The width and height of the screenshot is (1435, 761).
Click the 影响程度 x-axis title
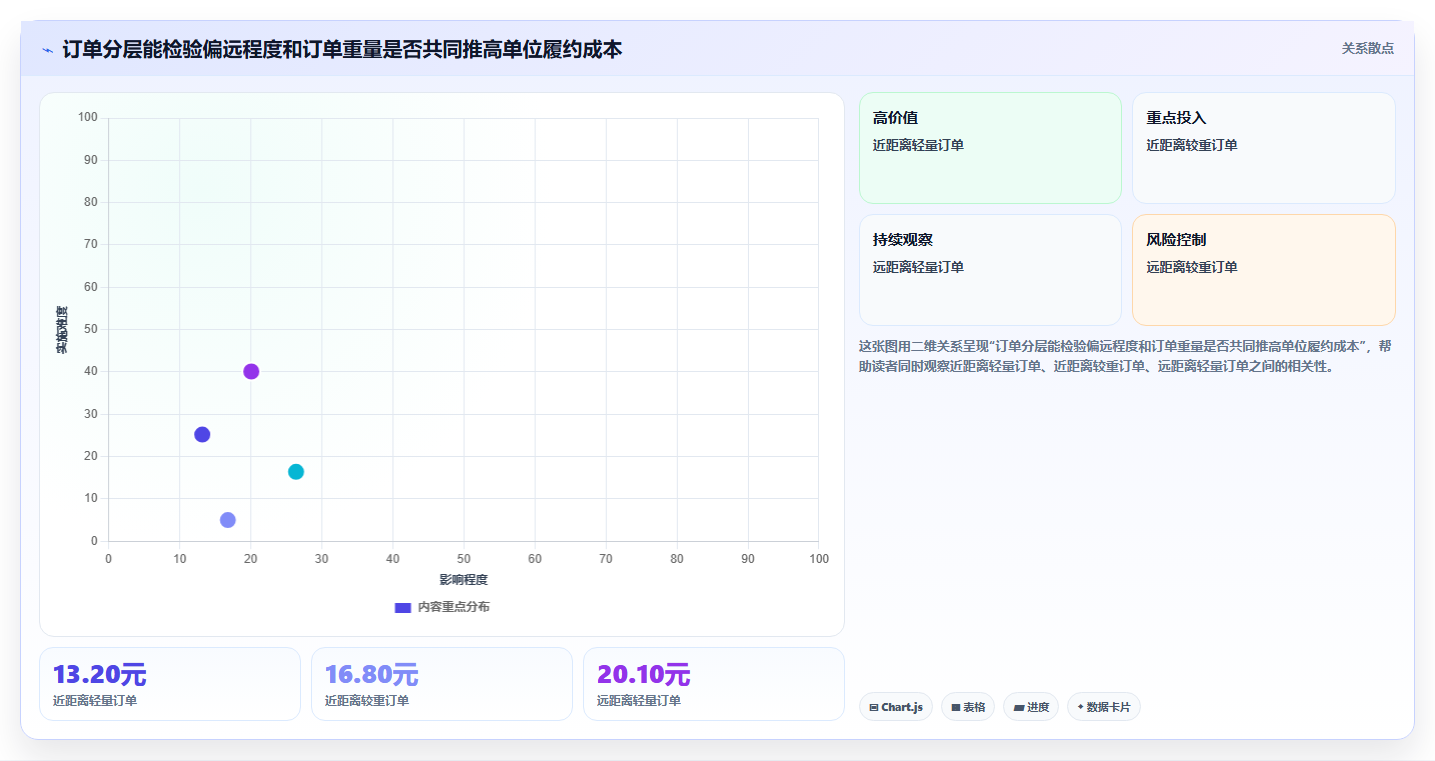[x=463, y=580]
